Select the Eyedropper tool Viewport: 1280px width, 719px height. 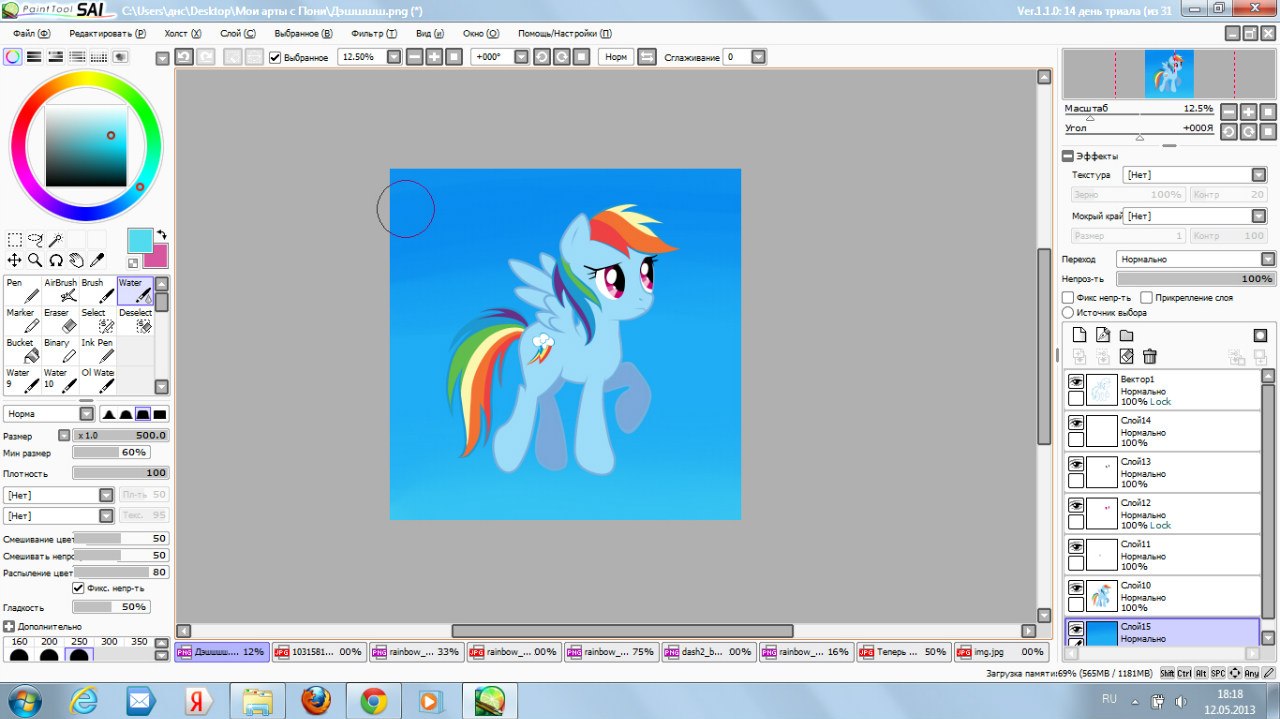(97, 261)
